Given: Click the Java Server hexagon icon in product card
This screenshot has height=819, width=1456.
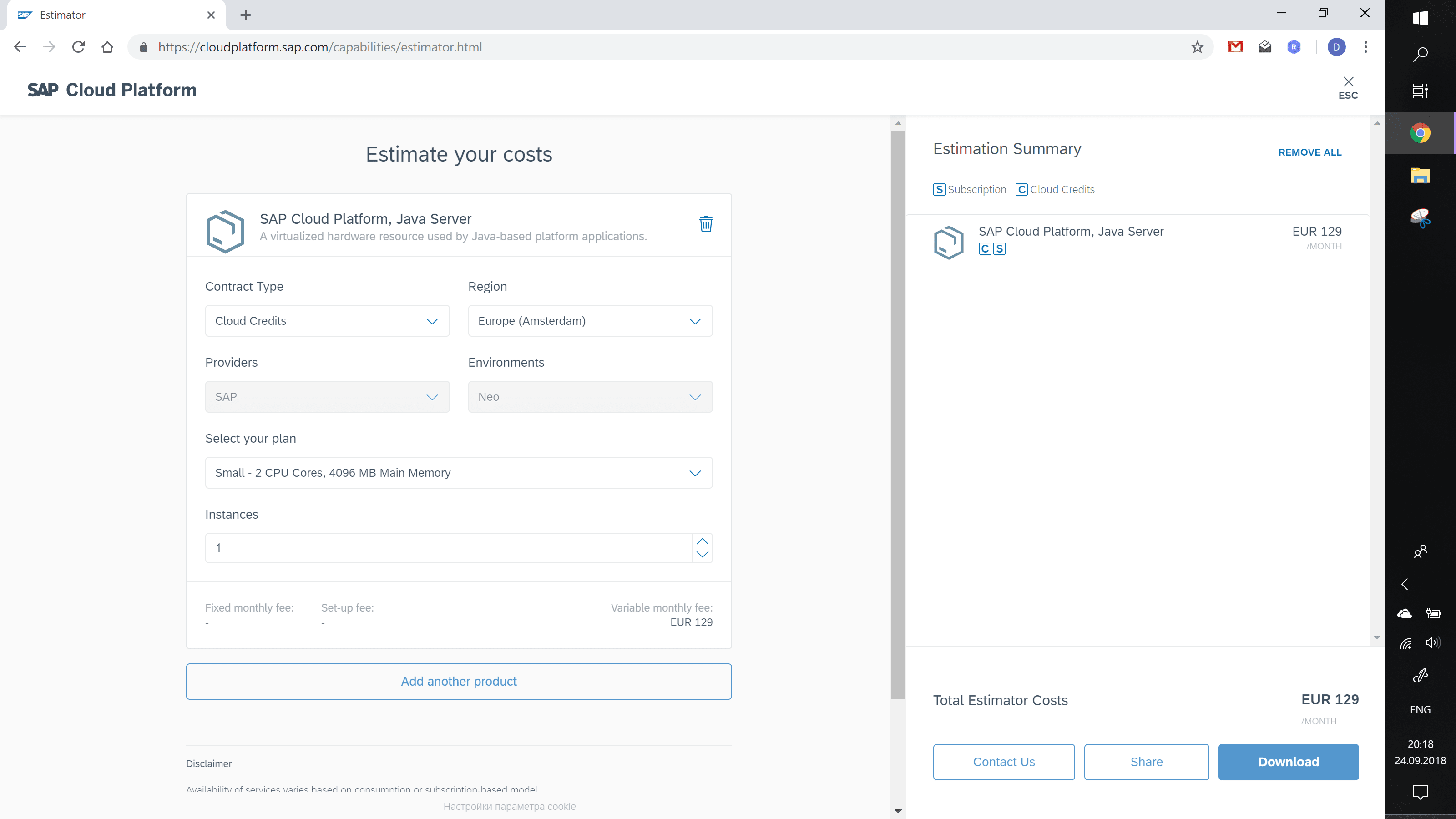Looking at the screenshot, I should 225,231.
